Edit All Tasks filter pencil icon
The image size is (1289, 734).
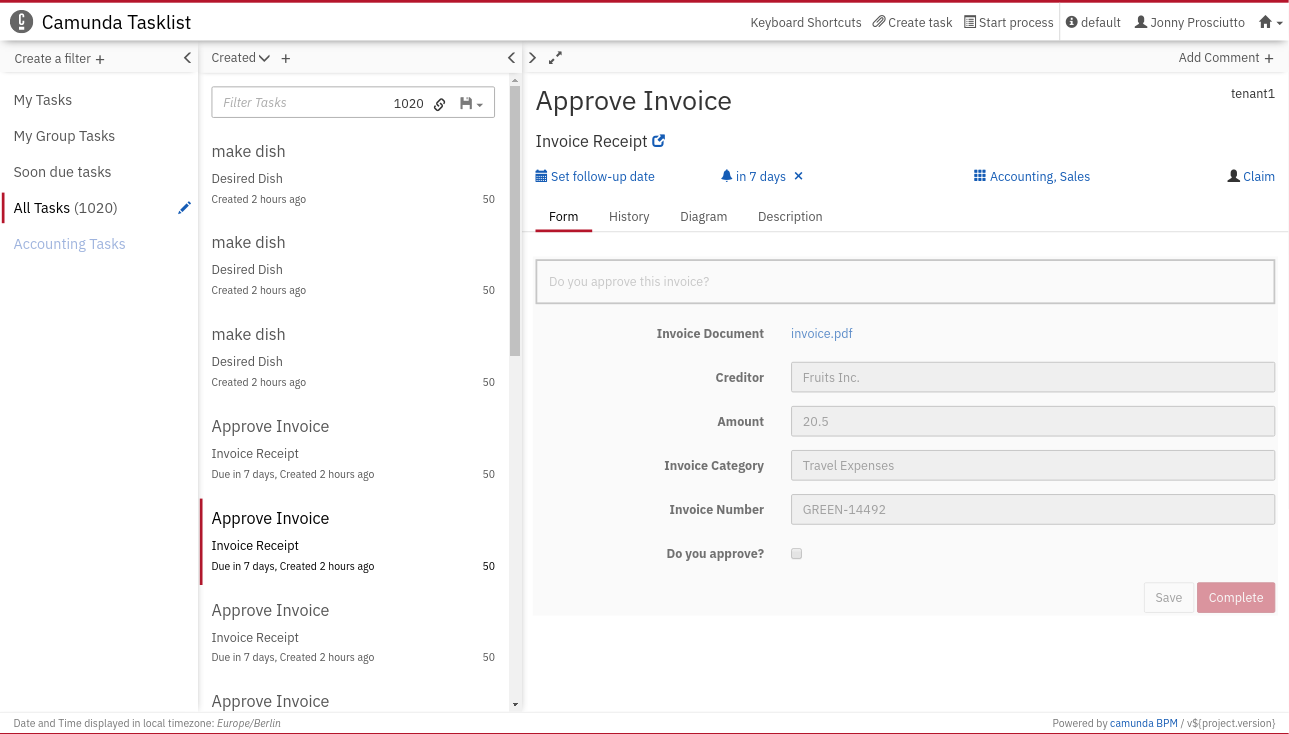(x=184, y=208)
